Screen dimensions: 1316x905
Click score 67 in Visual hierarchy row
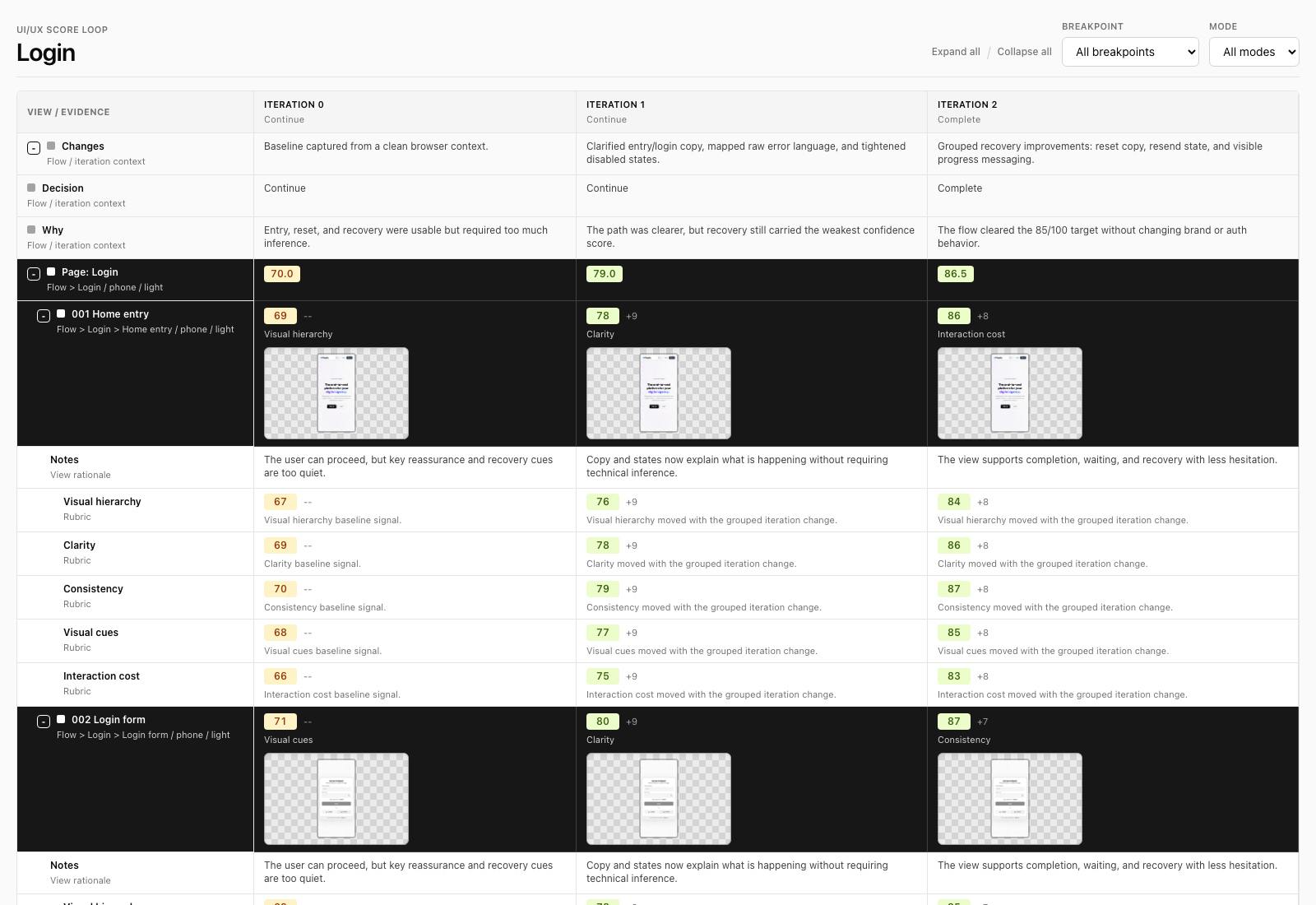pos(280,502)
